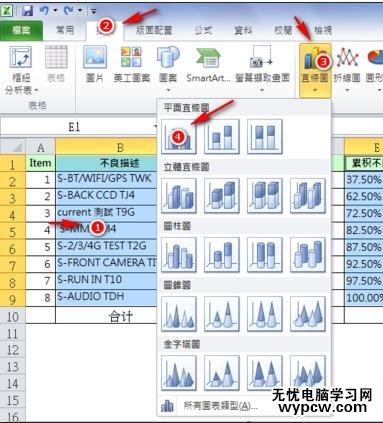This screenshot has height=423, width=383.
Task: Open the 圓形圖 Pie chart menu
Action: pos(374,69)
